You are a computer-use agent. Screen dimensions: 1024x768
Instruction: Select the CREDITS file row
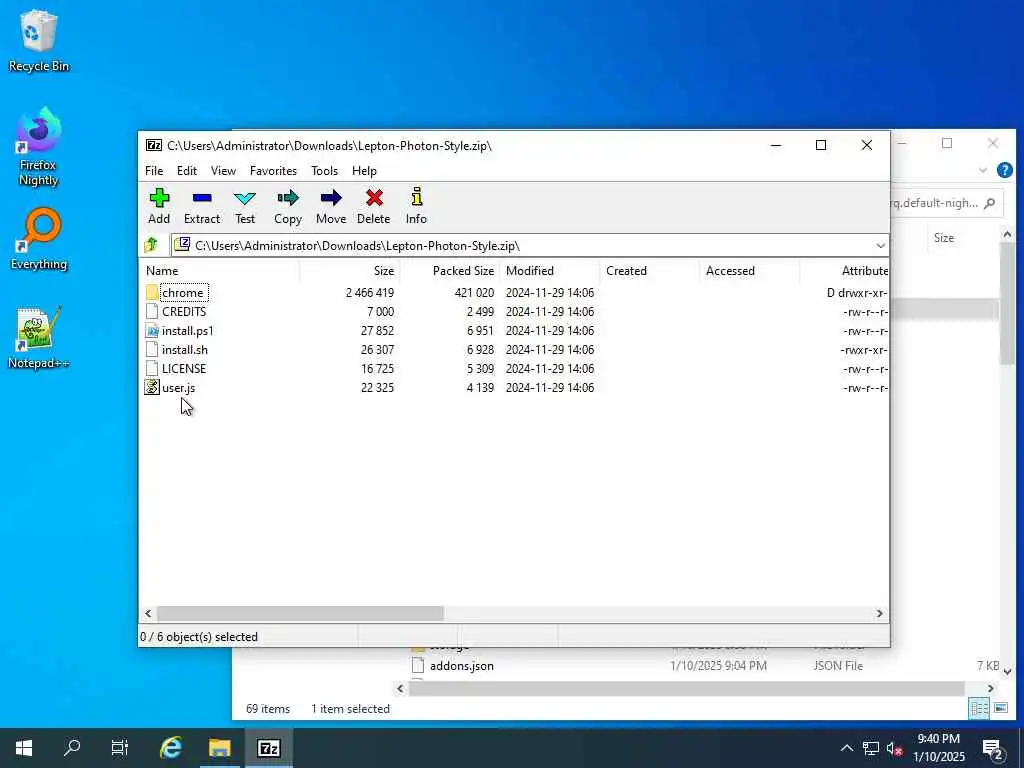pos(515,312)
